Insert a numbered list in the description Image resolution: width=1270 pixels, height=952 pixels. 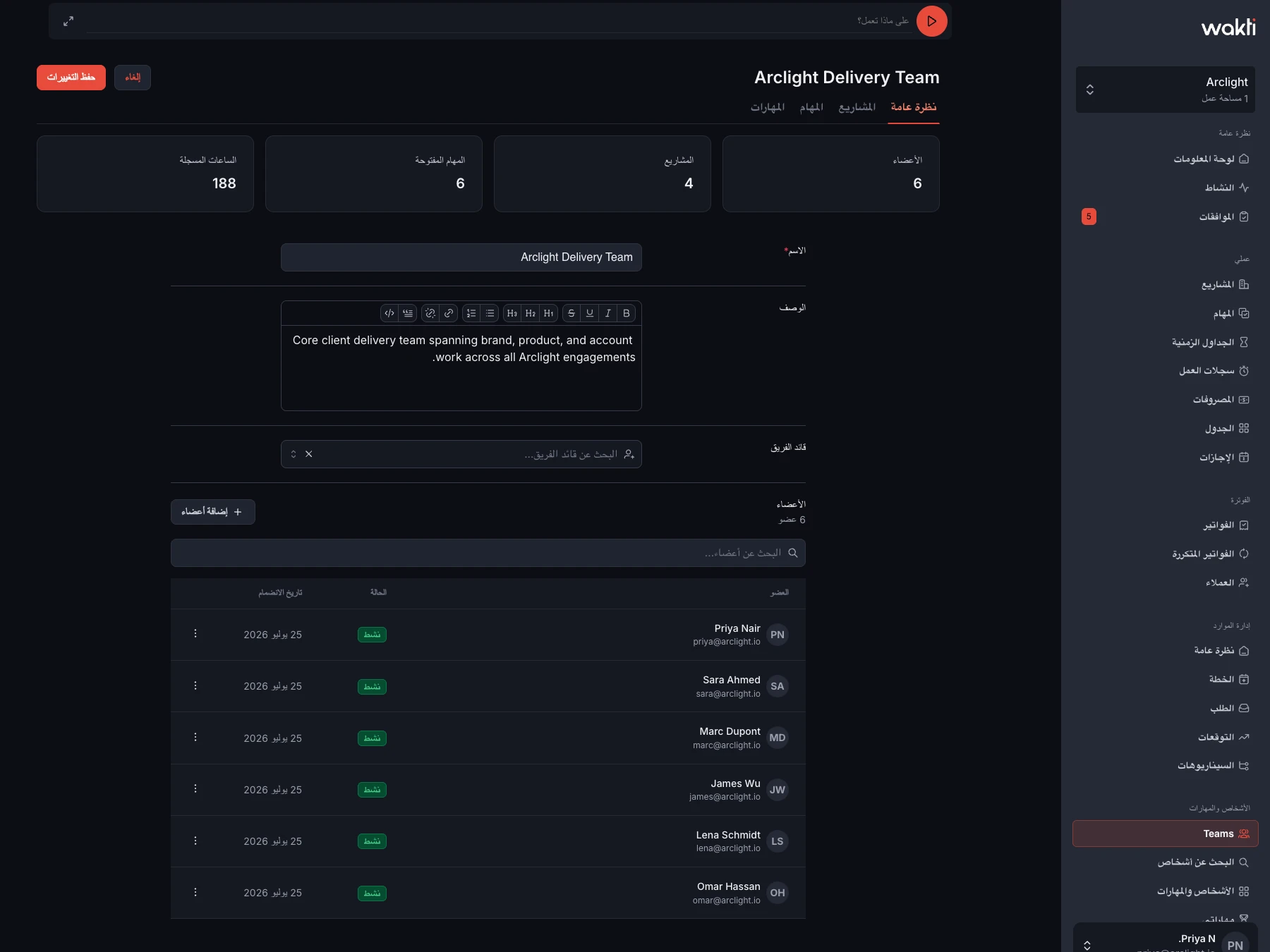click(471, 313)
